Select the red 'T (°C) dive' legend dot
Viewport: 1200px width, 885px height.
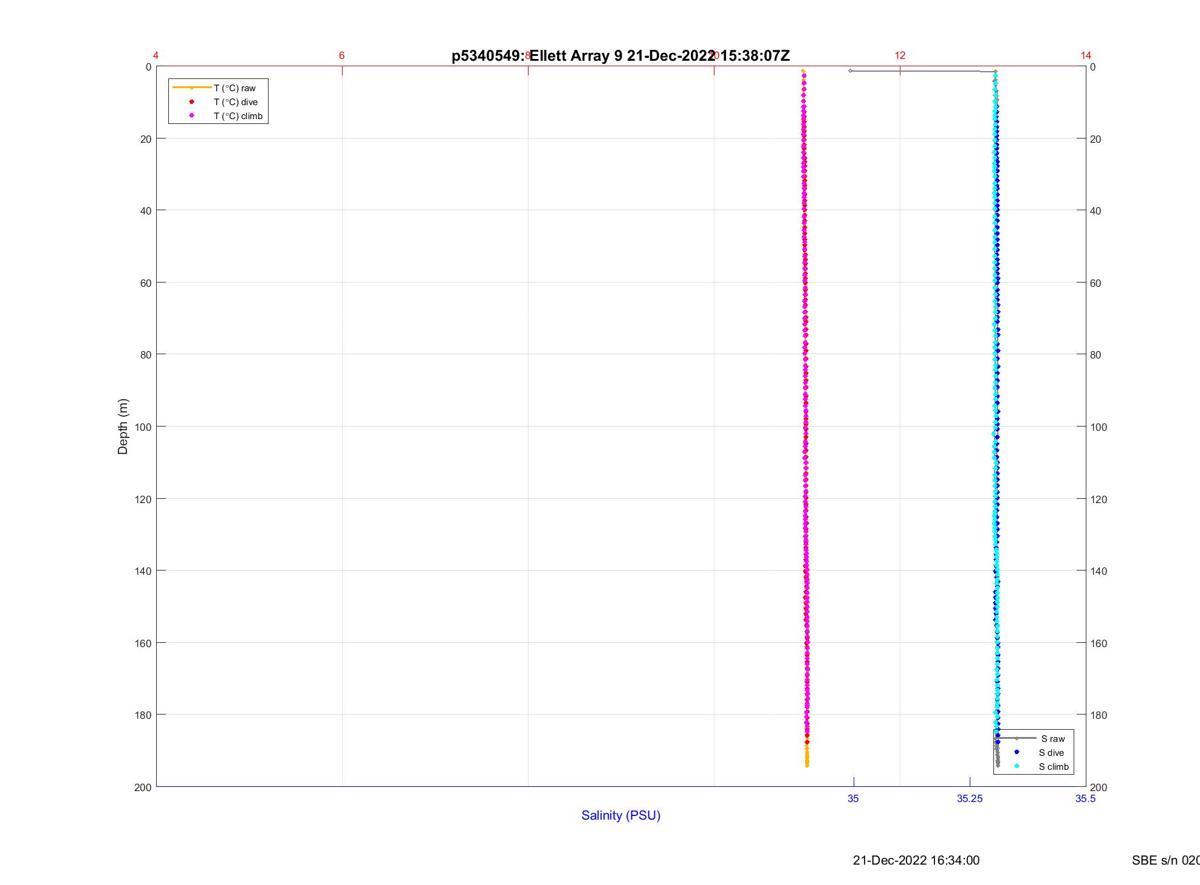coord(191,102)
